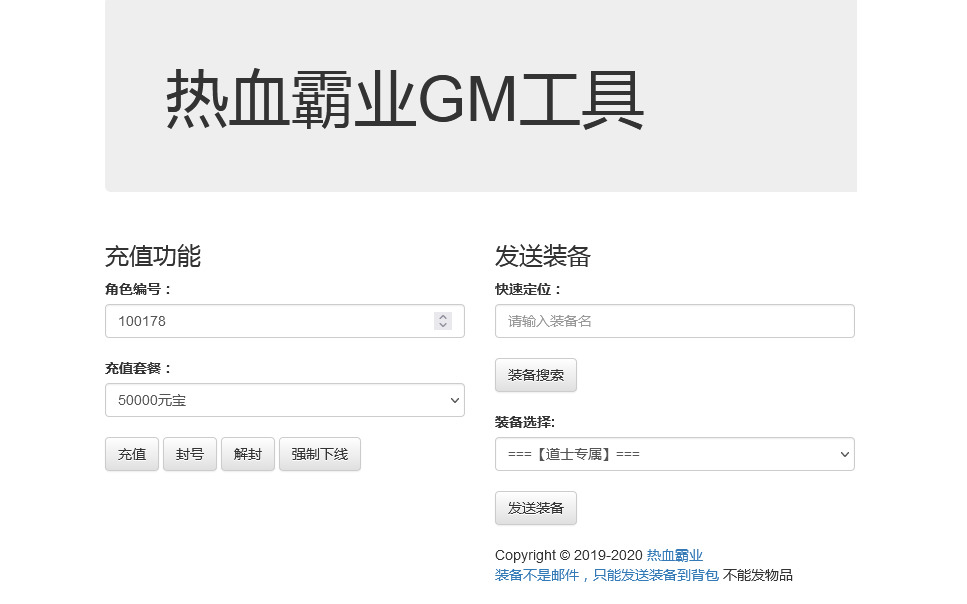967x604 pixels.
Task: Click the 角色编号 label
Action: 138,289
